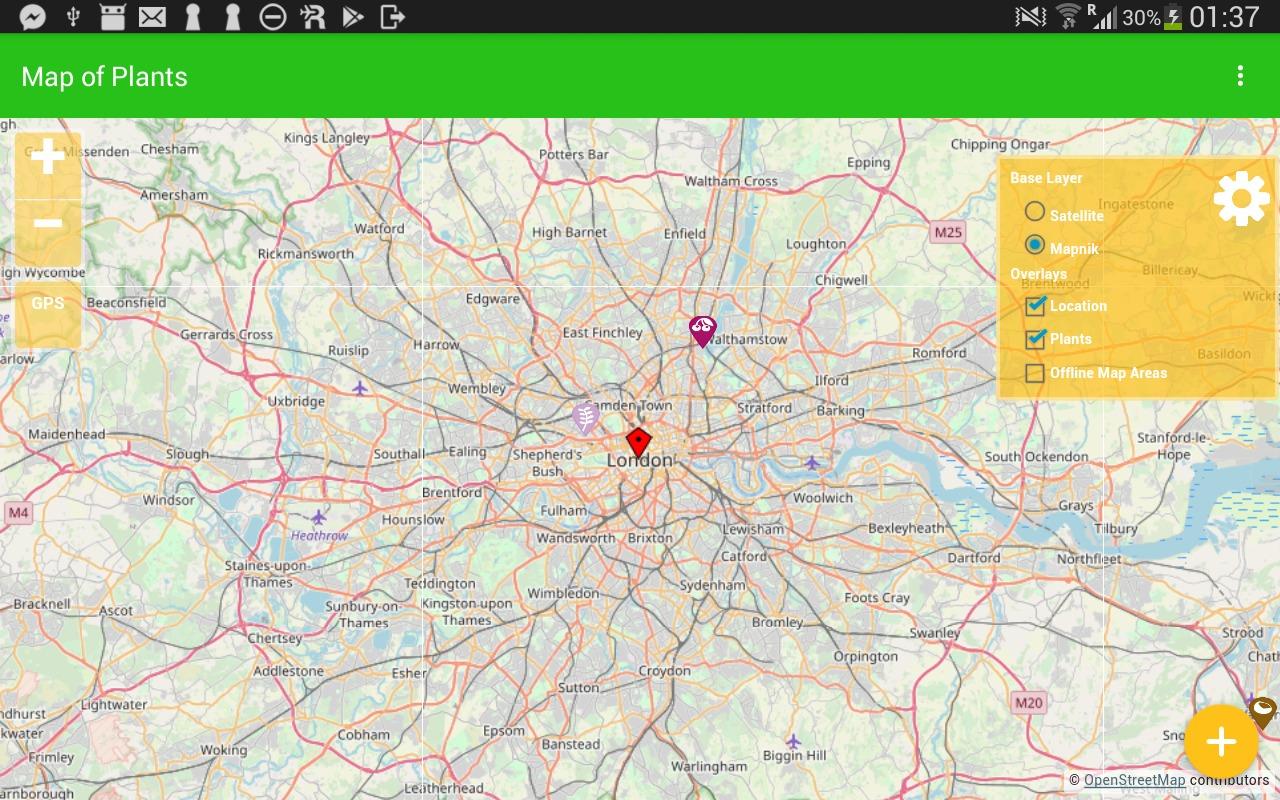1280x800 pixels.
Task: Tap the email notification icon in status bar
Action: tap(152, 17)
